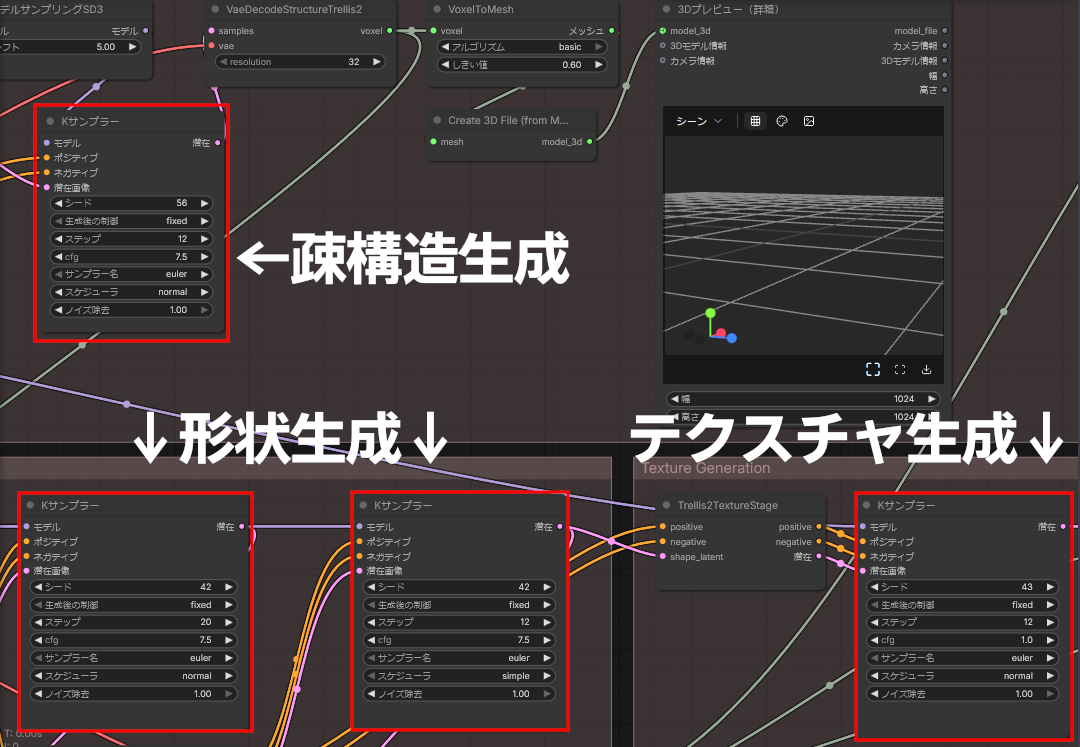Click the large fullscreen frame icon in 3D preview
The height and width of the screenshot is (747, 1080).
click(x=873, y=370)
